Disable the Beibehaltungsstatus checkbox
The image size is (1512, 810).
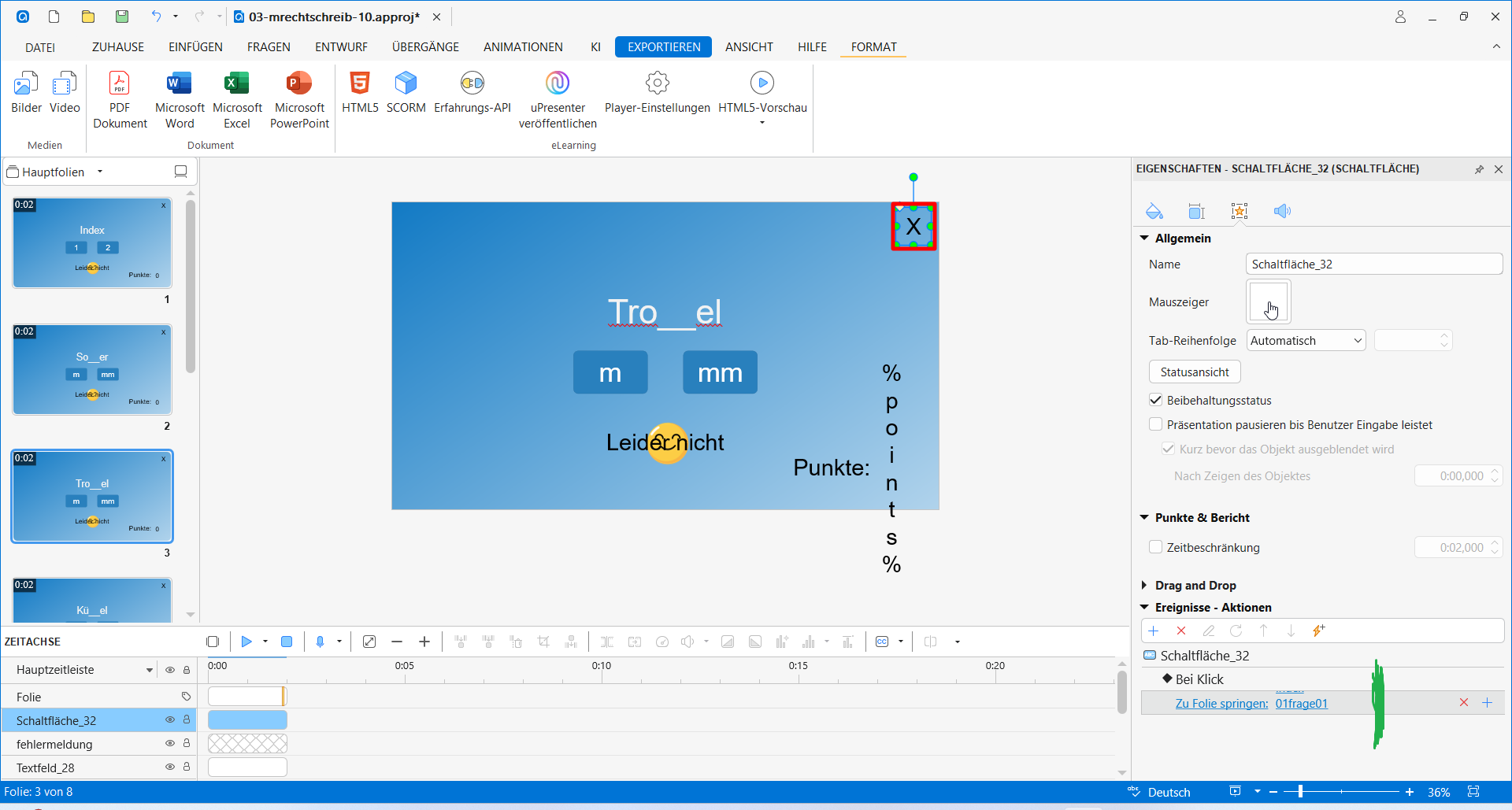pos(1156,400)
